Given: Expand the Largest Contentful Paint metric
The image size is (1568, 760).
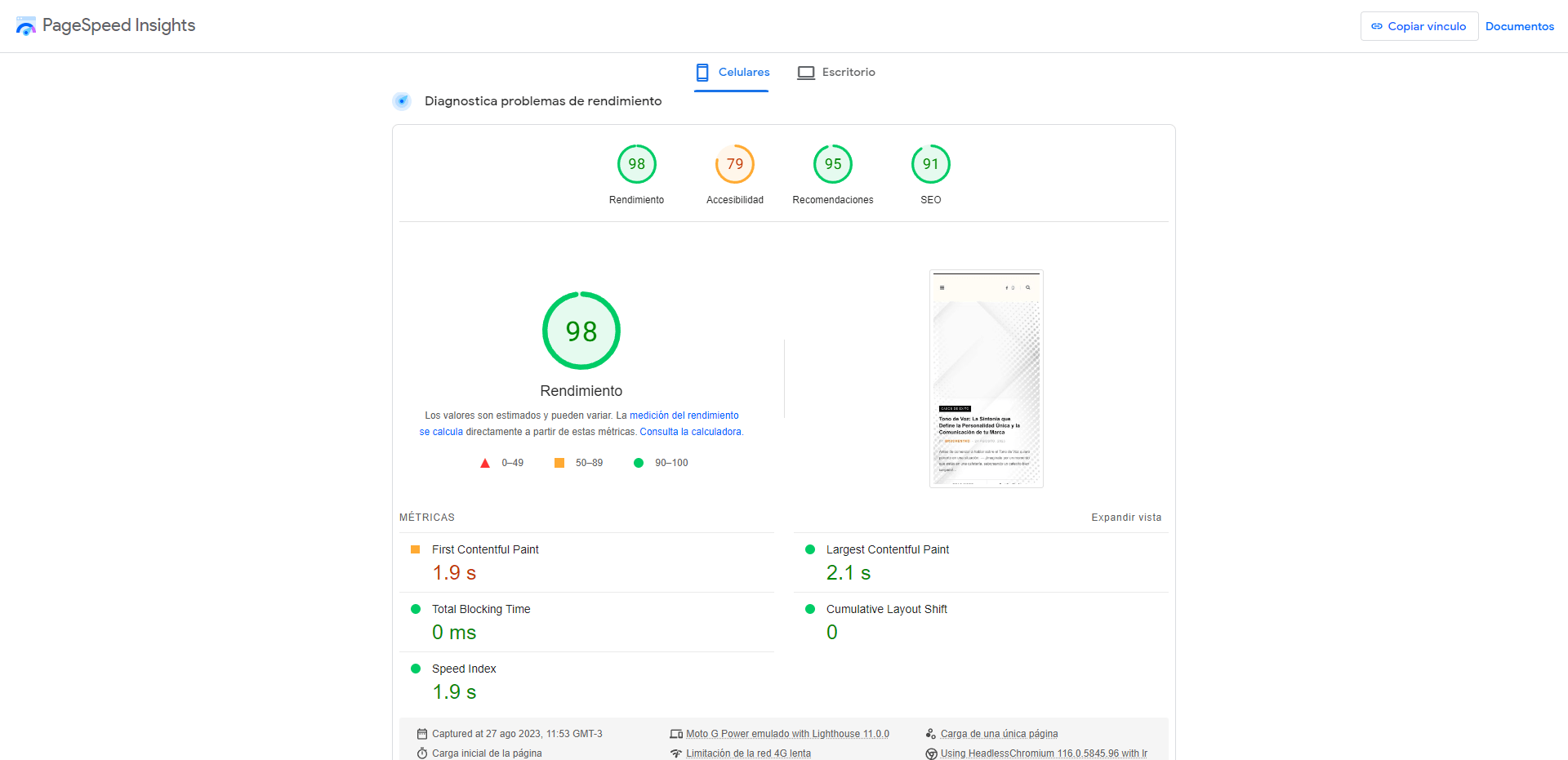Looking at the screenshot, I should tap(887, 550).
